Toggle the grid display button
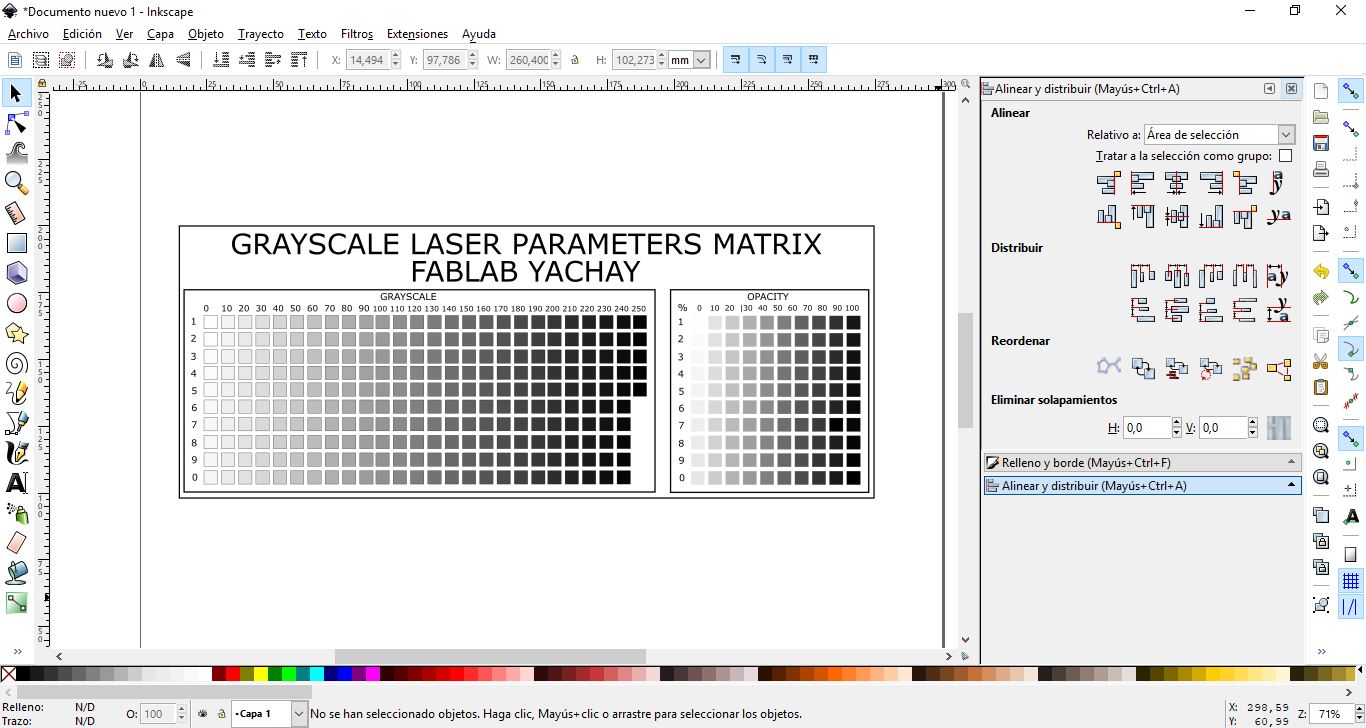The image size is (1366, 728). click(x=1351, y=581)
